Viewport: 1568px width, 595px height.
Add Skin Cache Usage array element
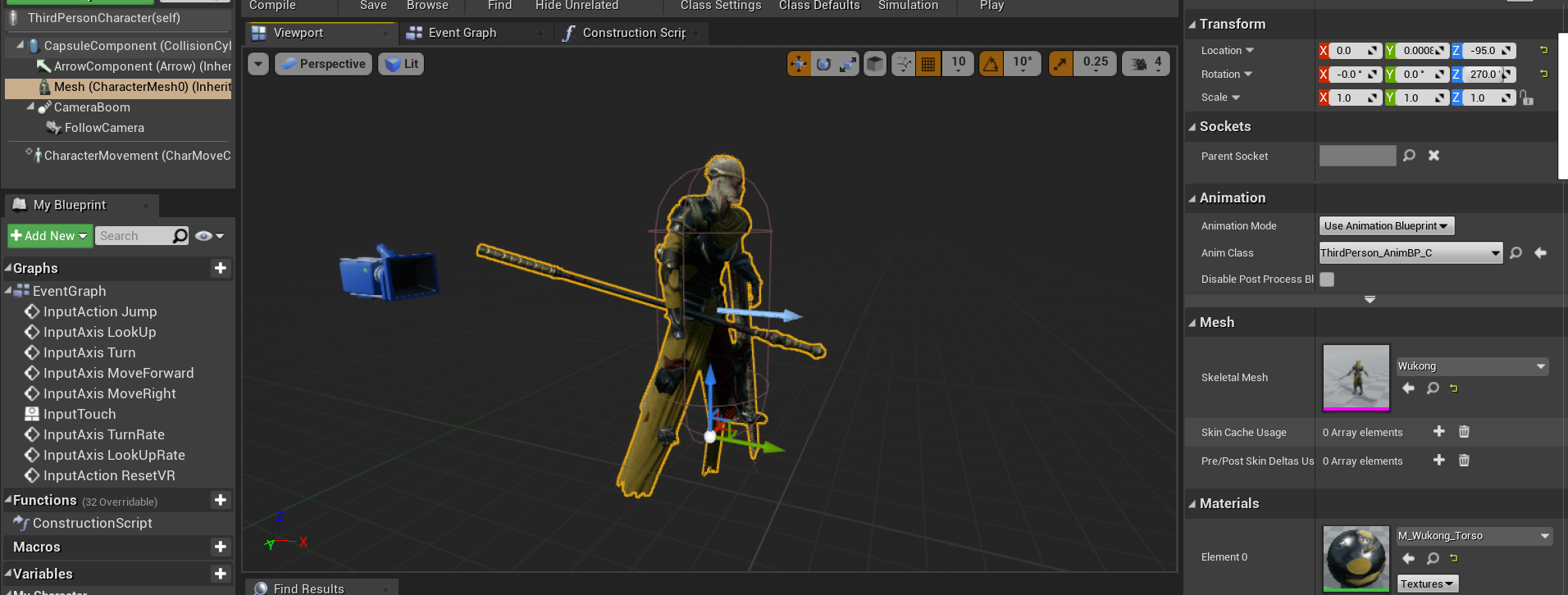click(x=1438, y=431)
